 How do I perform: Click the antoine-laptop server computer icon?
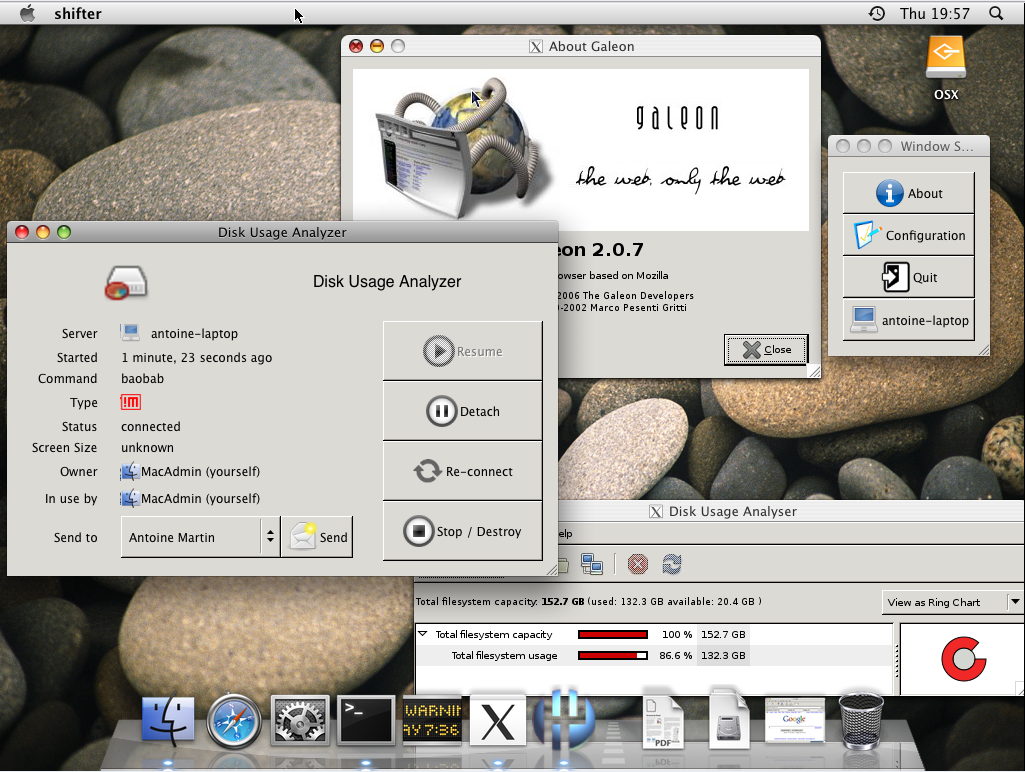coord(130,333)
